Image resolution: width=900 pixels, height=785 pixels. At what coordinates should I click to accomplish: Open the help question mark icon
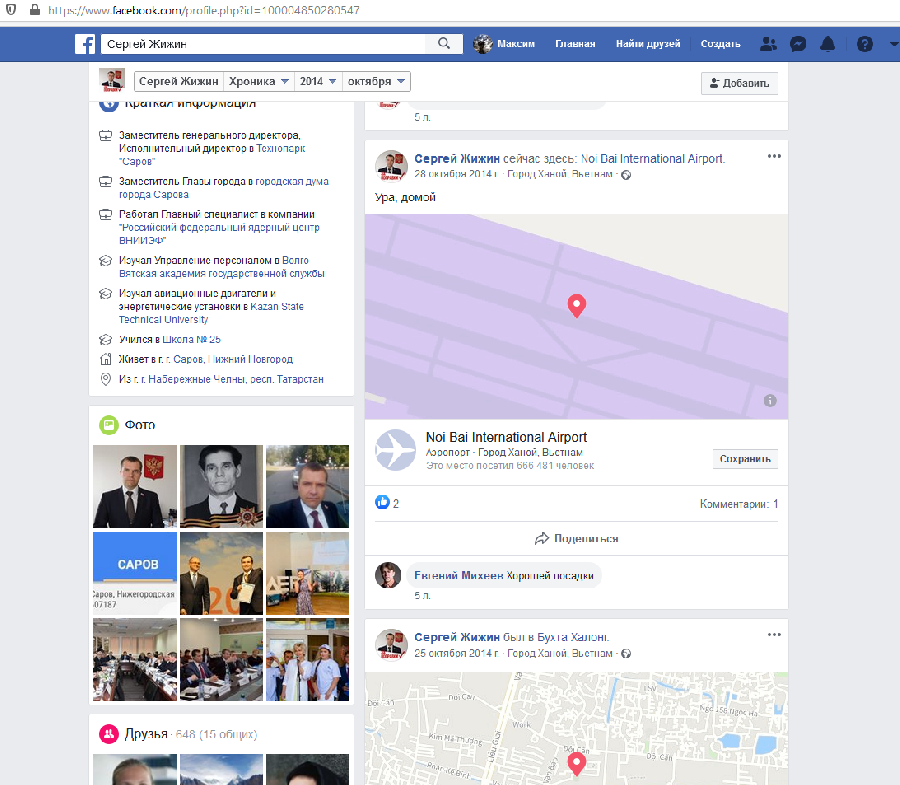865,44
